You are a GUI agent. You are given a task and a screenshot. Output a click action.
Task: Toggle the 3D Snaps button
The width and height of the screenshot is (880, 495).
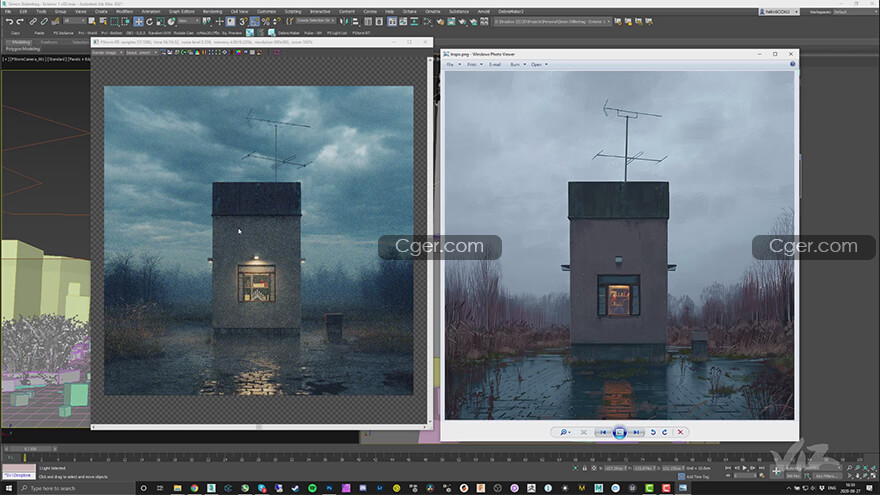tap(243, 21)
